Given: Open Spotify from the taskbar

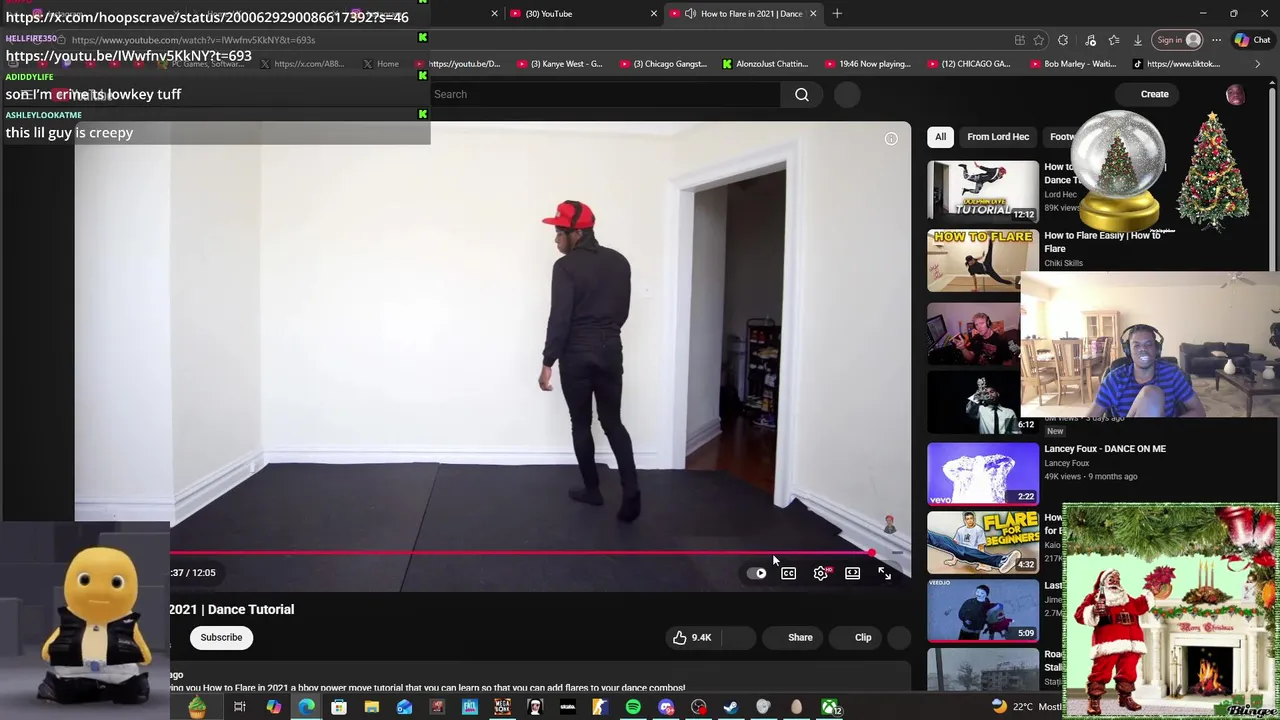Looking at the screenshot, I should (633, 708).
